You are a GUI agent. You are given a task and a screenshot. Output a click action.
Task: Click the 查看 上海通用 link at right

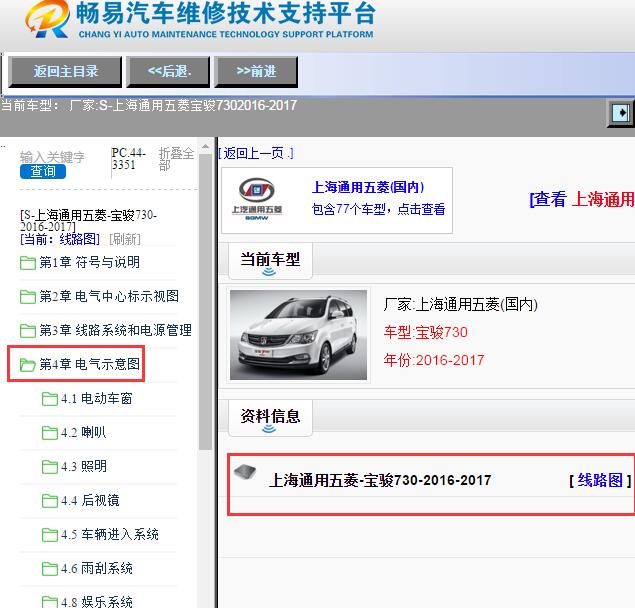[x=582, y=200]
